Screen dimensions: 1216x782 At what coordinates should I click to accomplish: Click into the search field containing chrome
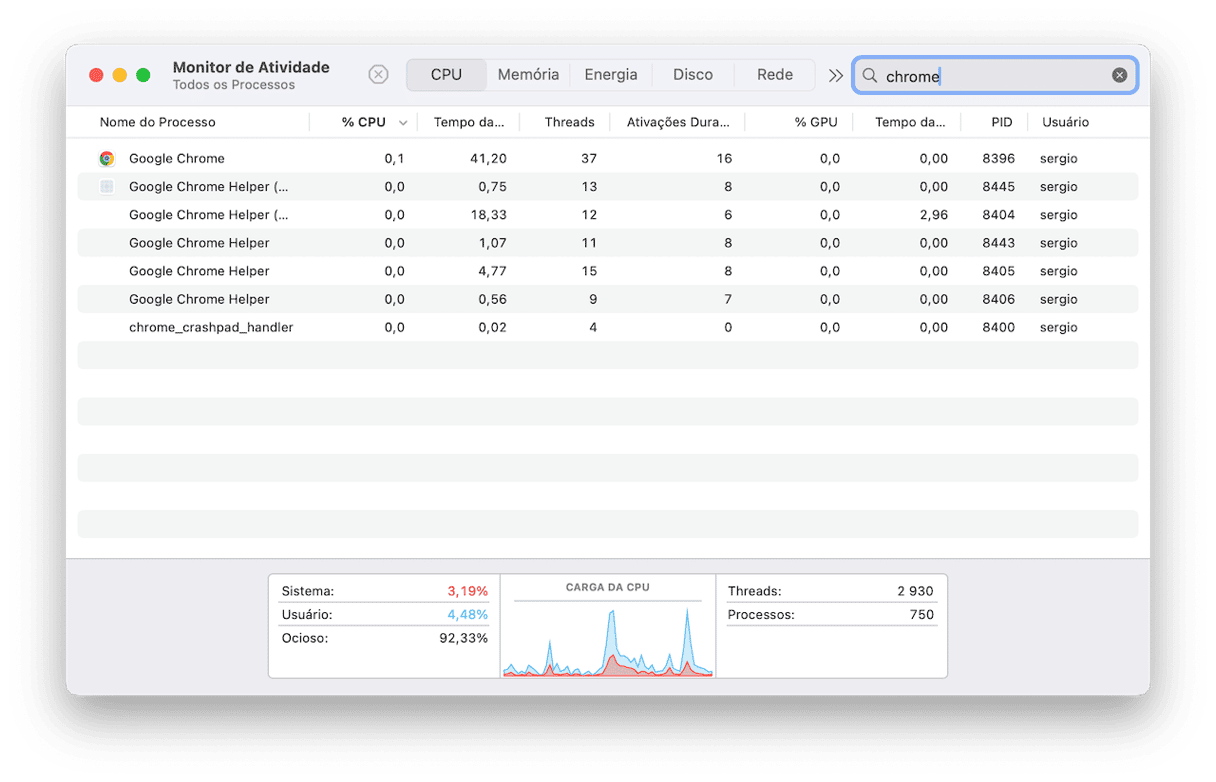point(995,76)
